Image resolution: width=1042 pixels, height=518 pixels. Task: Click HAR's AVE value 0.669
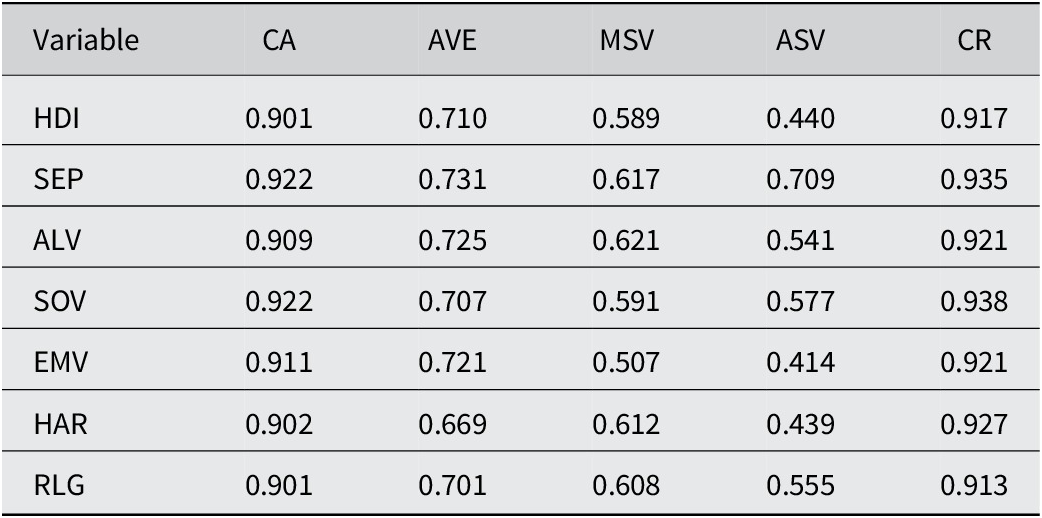(453, 425)
